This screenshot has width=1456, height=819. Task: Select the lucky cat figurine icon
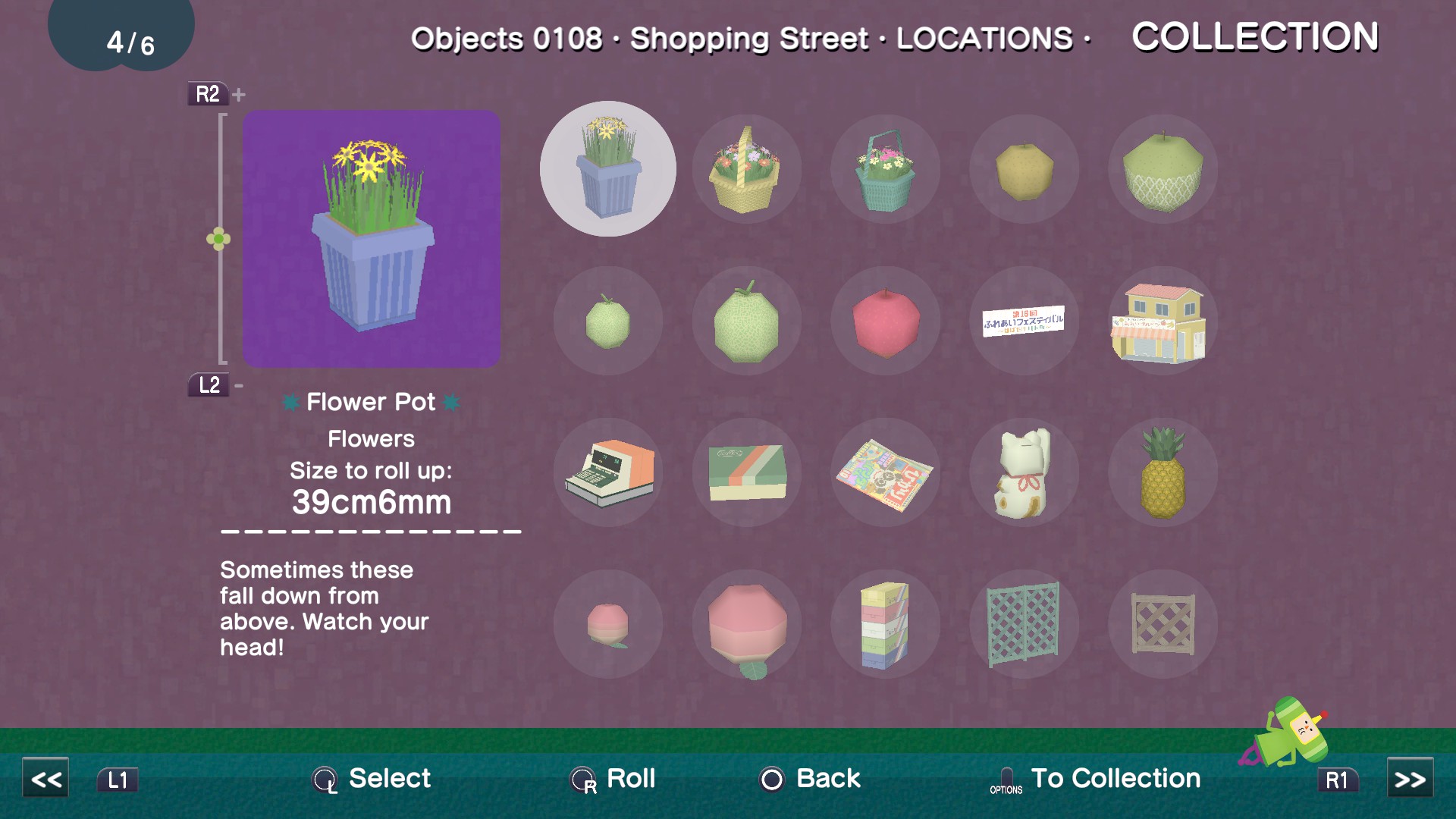point(1024,472)
